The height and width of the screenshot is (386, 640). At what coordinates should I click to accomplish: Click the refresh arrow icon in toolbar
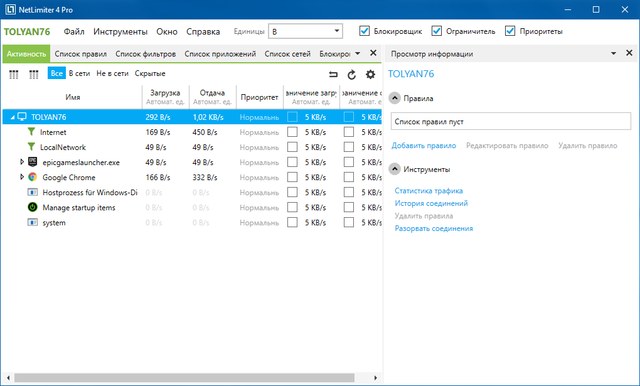point(351,74)
